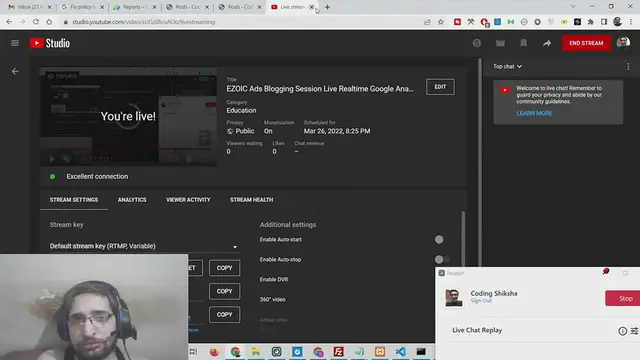Click the LEARN MORE link in live chat
This screenshot has width=640, height=360.
click(534, 113)
